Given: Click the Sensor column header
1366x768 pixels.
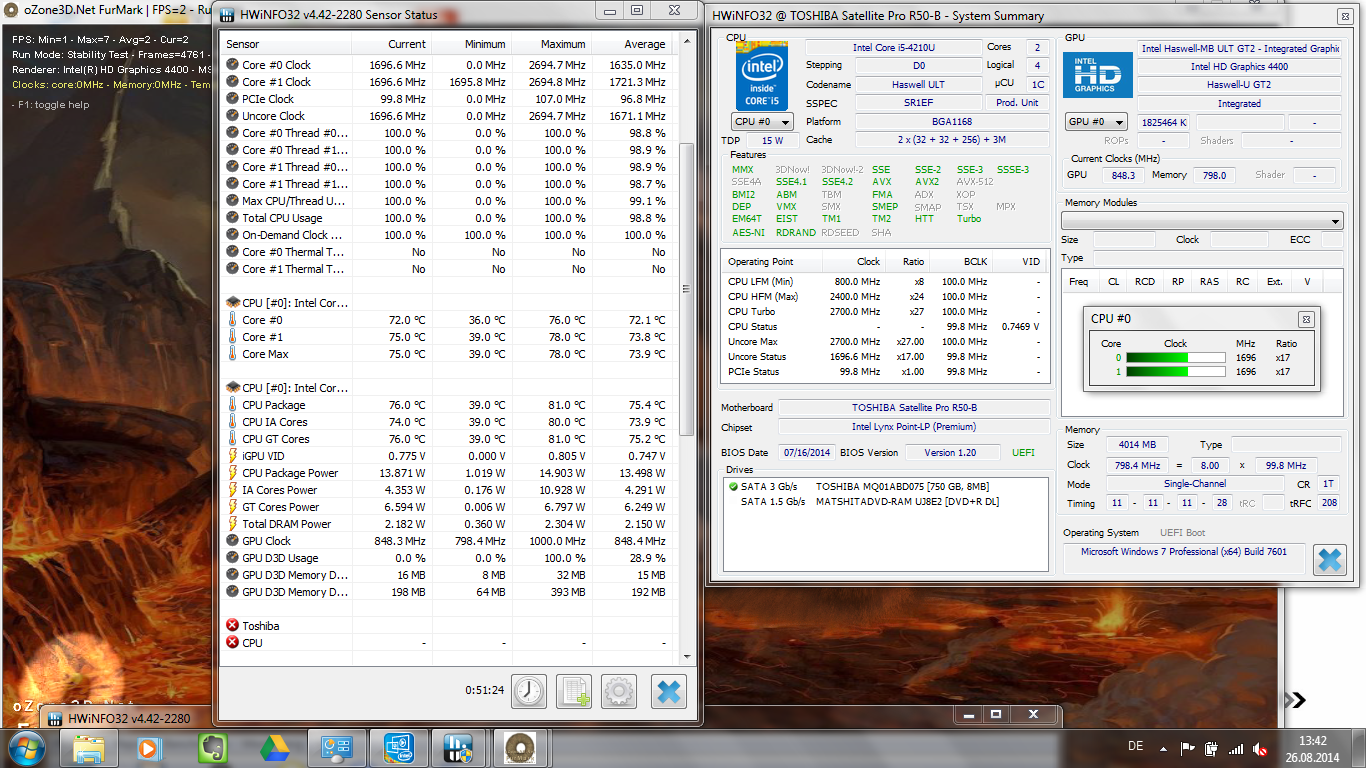Looking at the screenshot, I should (285, 44).
